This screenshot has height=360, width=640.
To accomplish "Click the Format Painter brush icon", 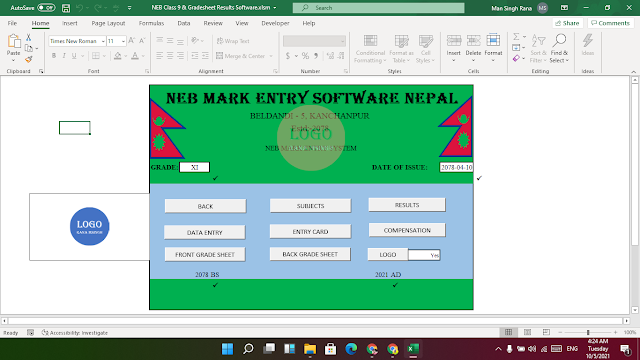I will tap(29, 59).
